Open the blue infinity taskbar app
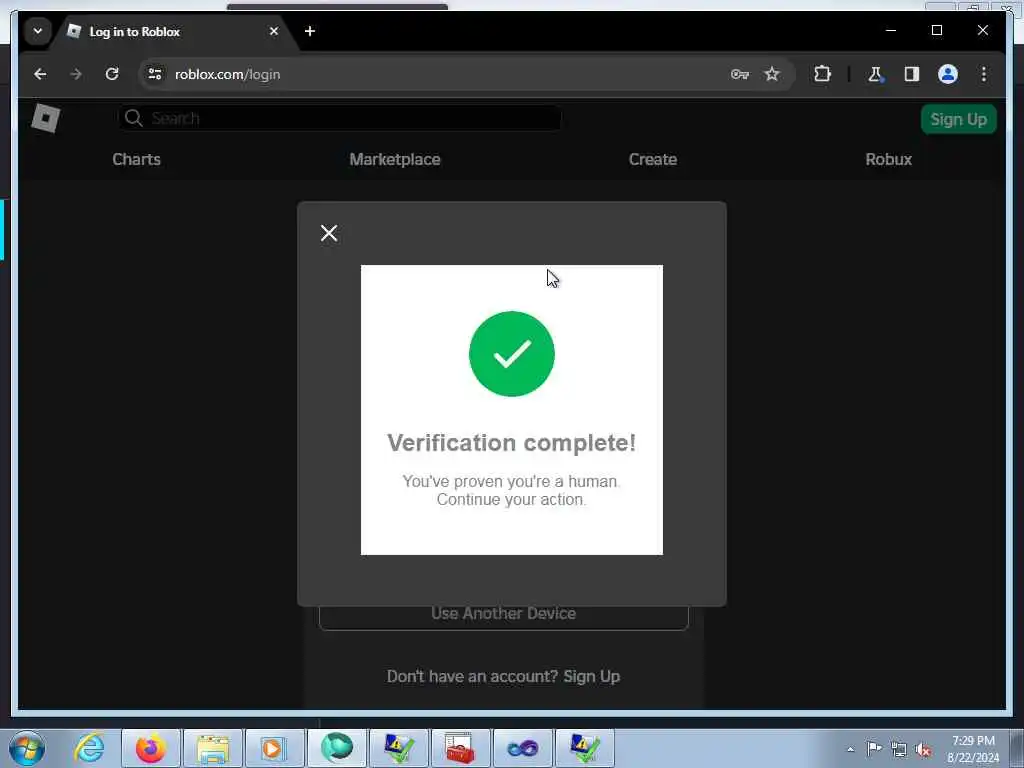Image resolution: width=1024 pixels, height=768 pixels. 522,748
